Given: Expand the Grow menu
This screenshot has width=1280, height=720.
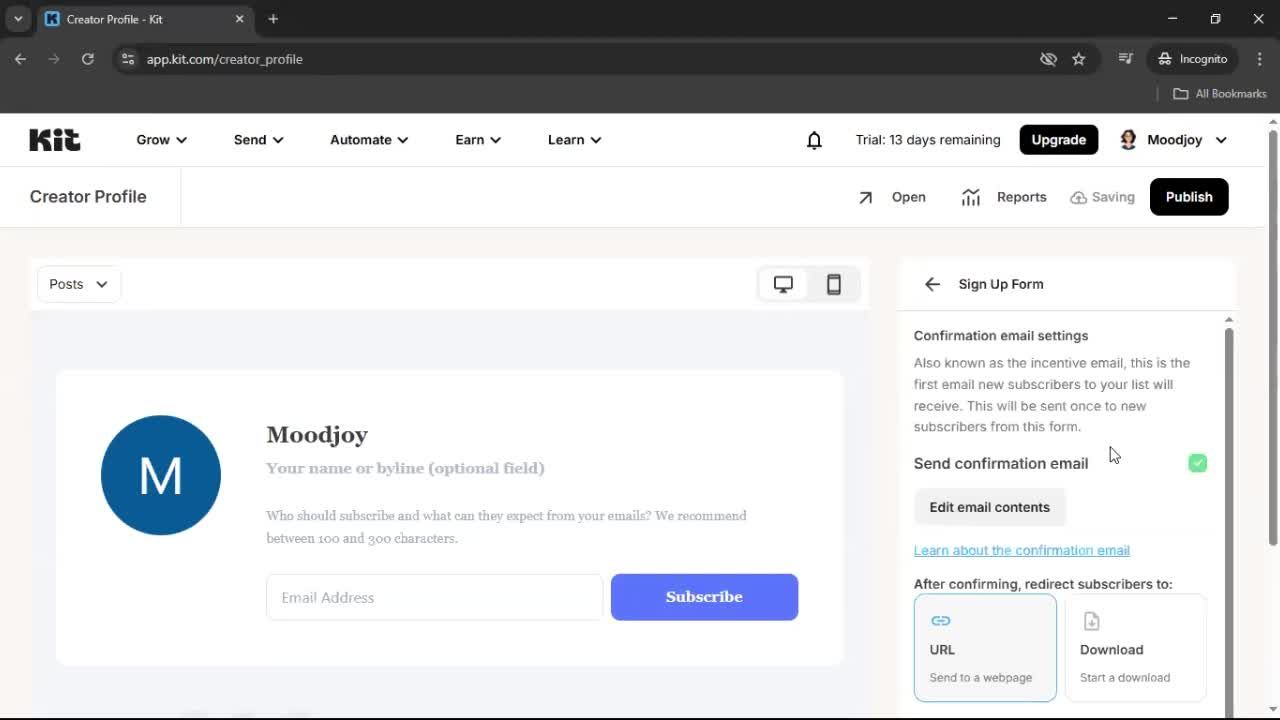Looking at the screenshot, I should pyautogui.click(x=161, y=140).
